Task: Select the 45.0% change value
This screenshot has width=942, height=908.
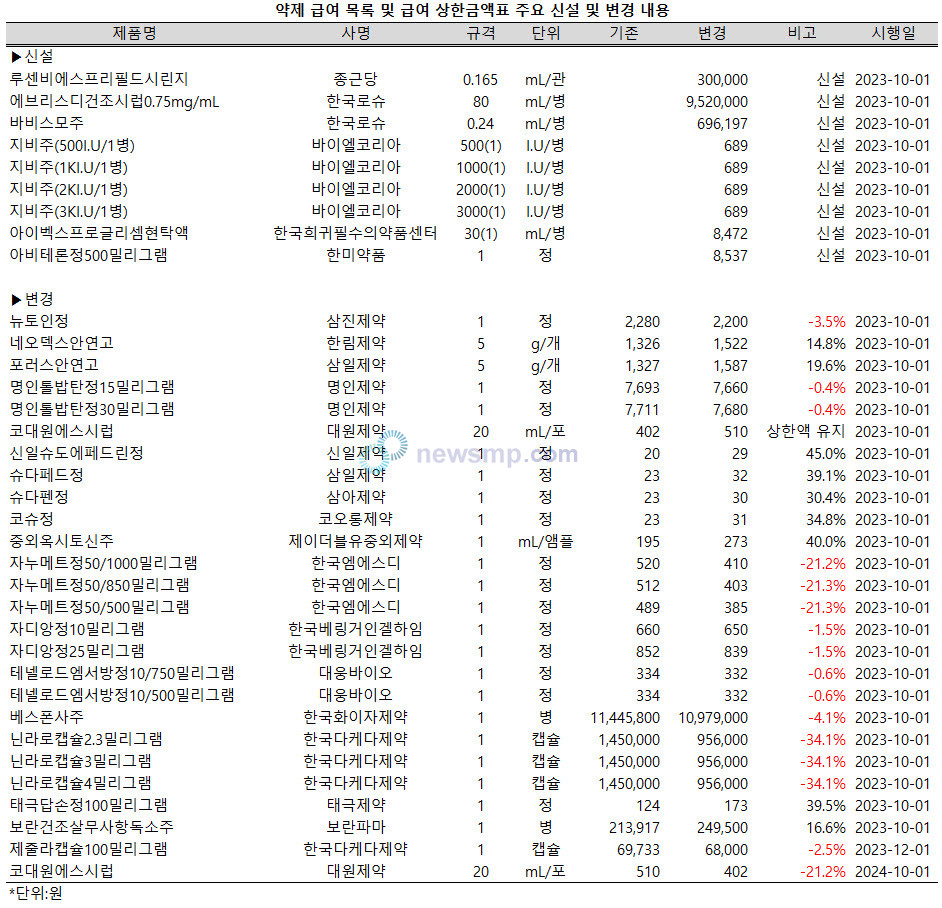Action: pos(825,454)
